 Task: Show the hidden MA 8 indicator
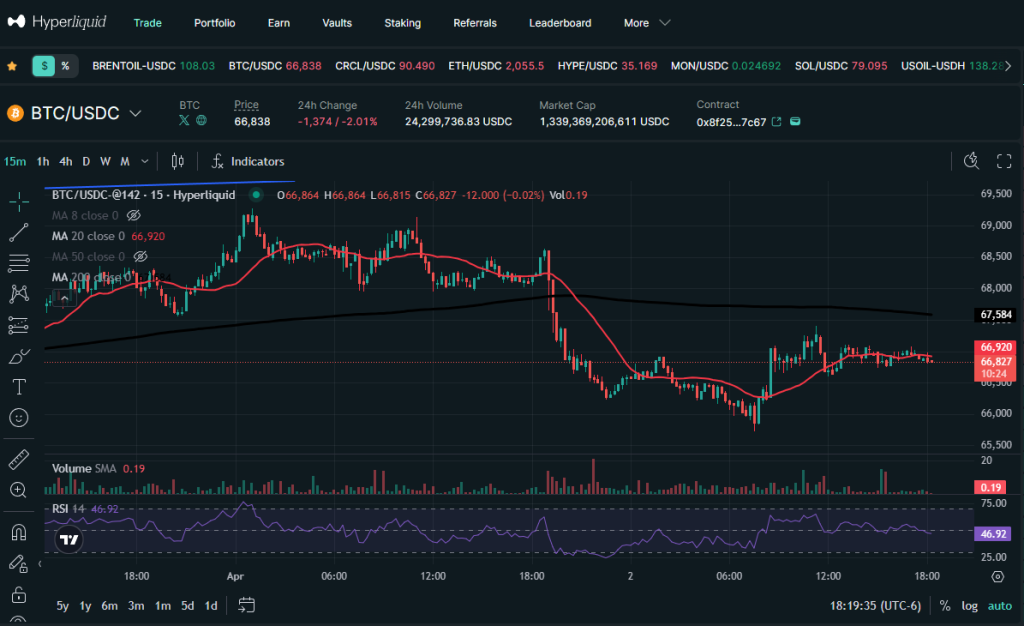pos(134,215)
